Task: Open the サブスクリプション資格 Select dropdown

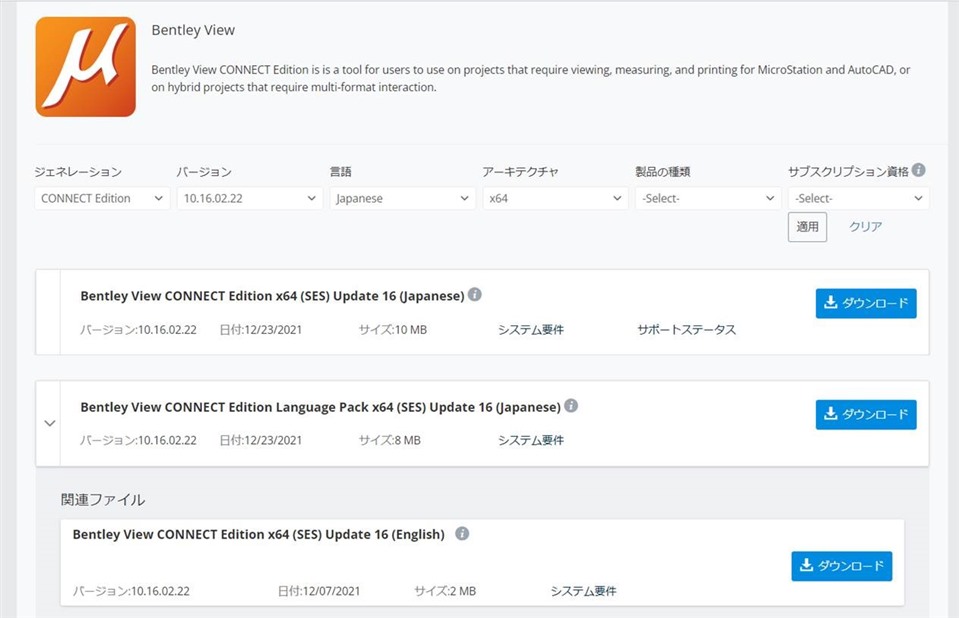Action: coord(858,199)
